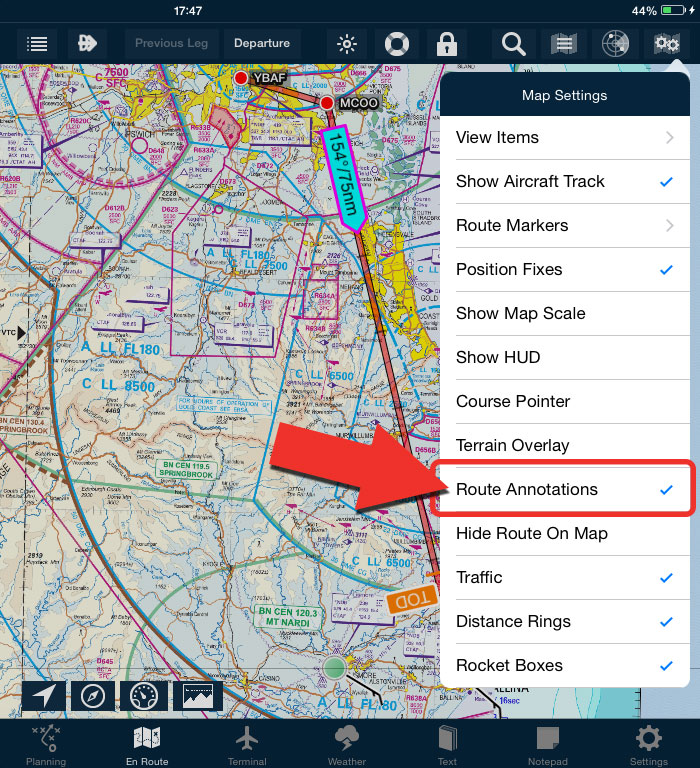
Task: Tap the YBAF waypoint marker on map
Action: (241, 78)
